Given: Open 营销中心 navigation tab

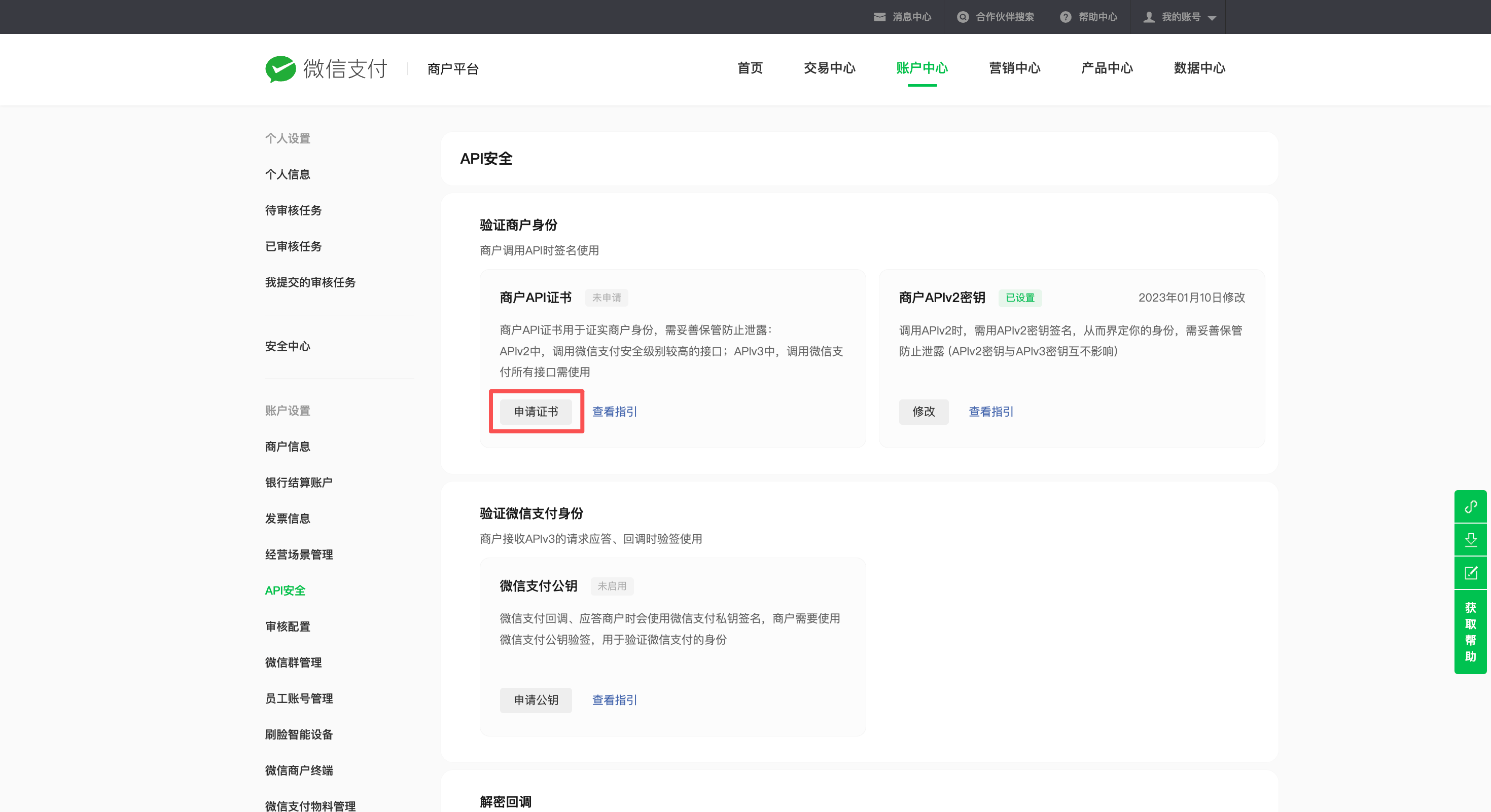Looking at the screenshot, I should [1014, 68].
